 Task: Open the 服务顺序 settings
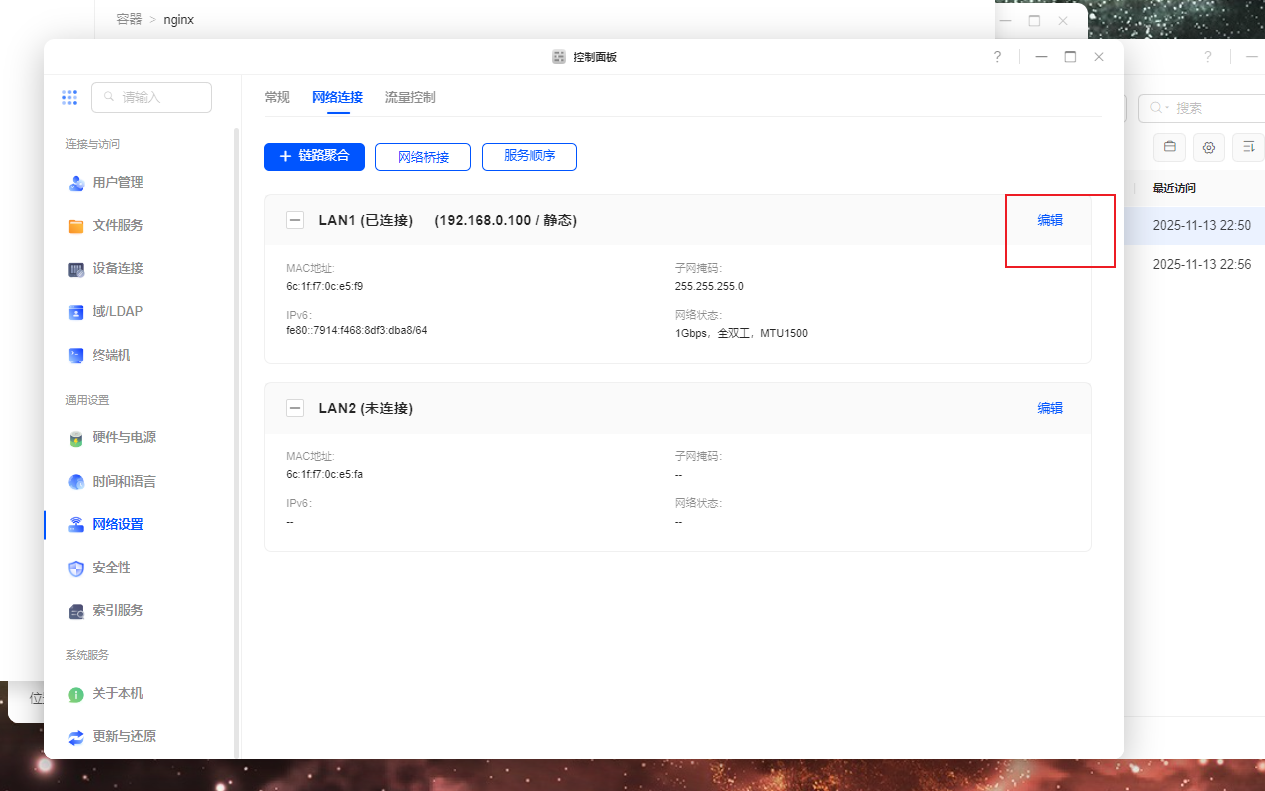tap(529, 156)
